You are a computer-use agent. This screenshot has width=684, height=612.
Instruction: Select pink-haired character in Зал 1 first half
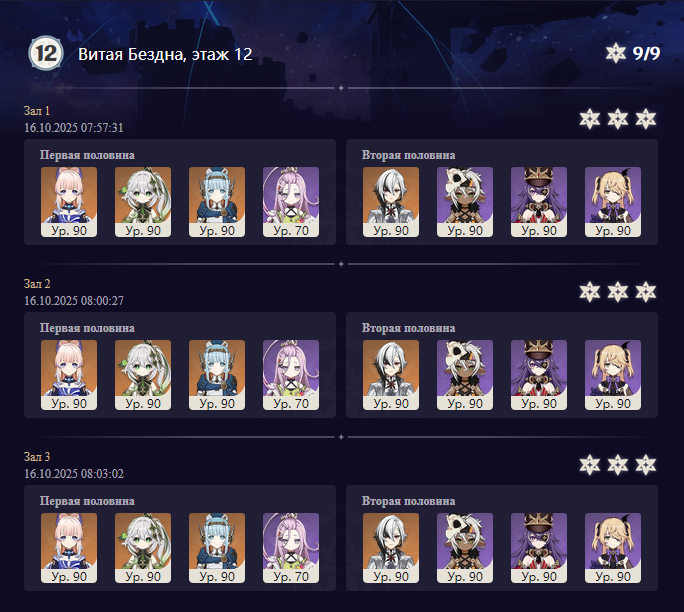[69, 202]
